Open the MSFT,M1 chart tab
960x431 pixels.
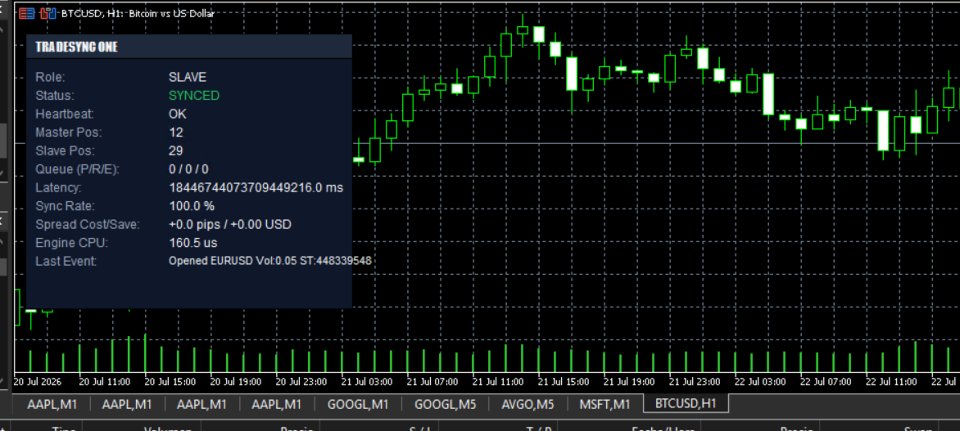[605, 404]
